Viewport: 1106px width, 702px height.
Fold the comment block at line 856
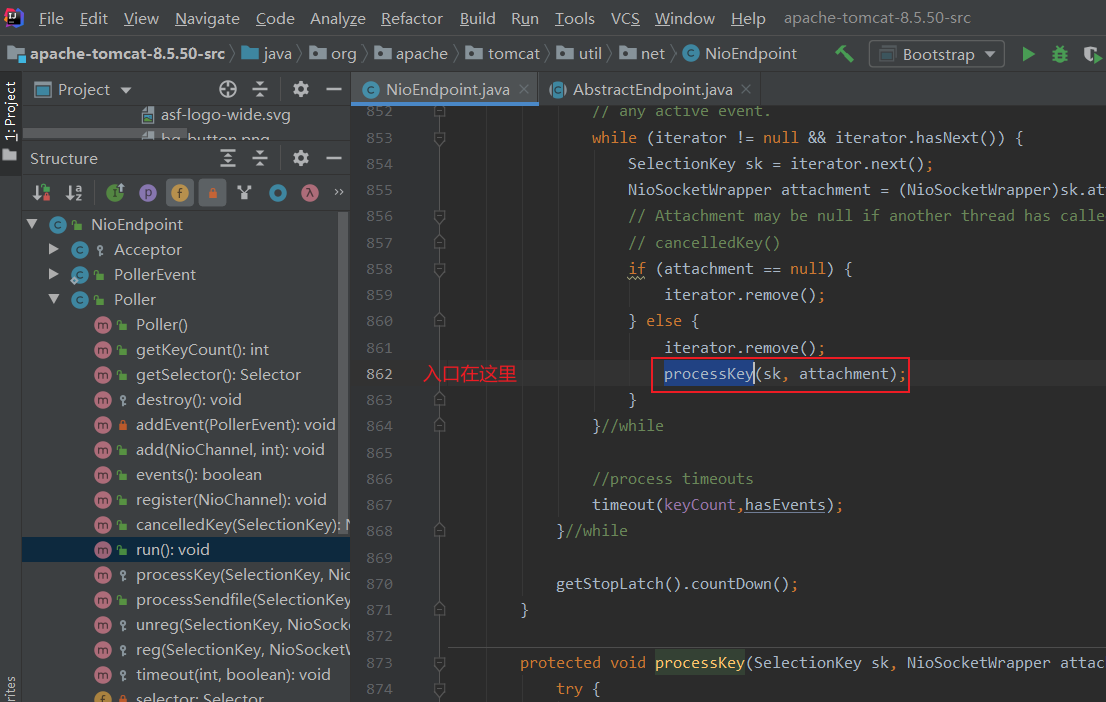(439, 216)
